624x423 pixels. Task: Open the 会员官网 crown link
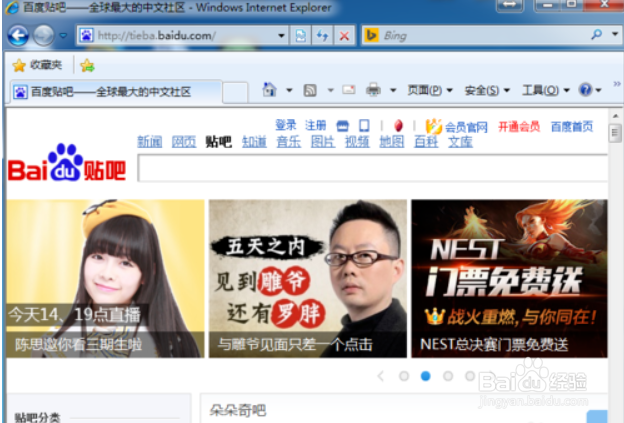point(456,127)
